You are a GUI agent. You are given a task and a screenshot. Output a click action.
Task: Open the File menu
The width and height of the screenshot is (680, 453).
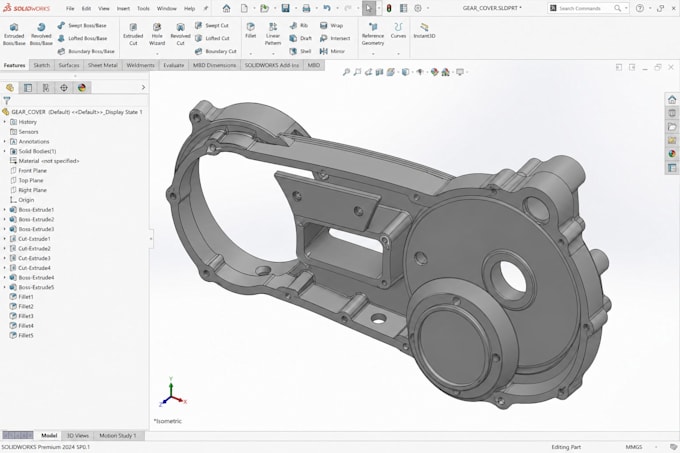(x=70, y=8)
